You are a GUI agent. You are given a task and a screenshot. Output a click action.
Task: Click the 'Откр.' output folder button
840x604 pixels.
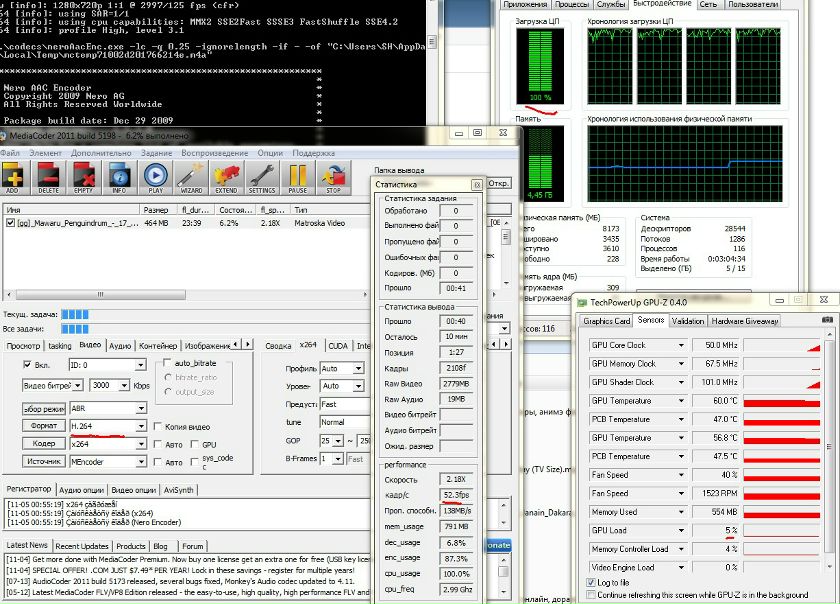pyautogui.click(x=497, y=183)
